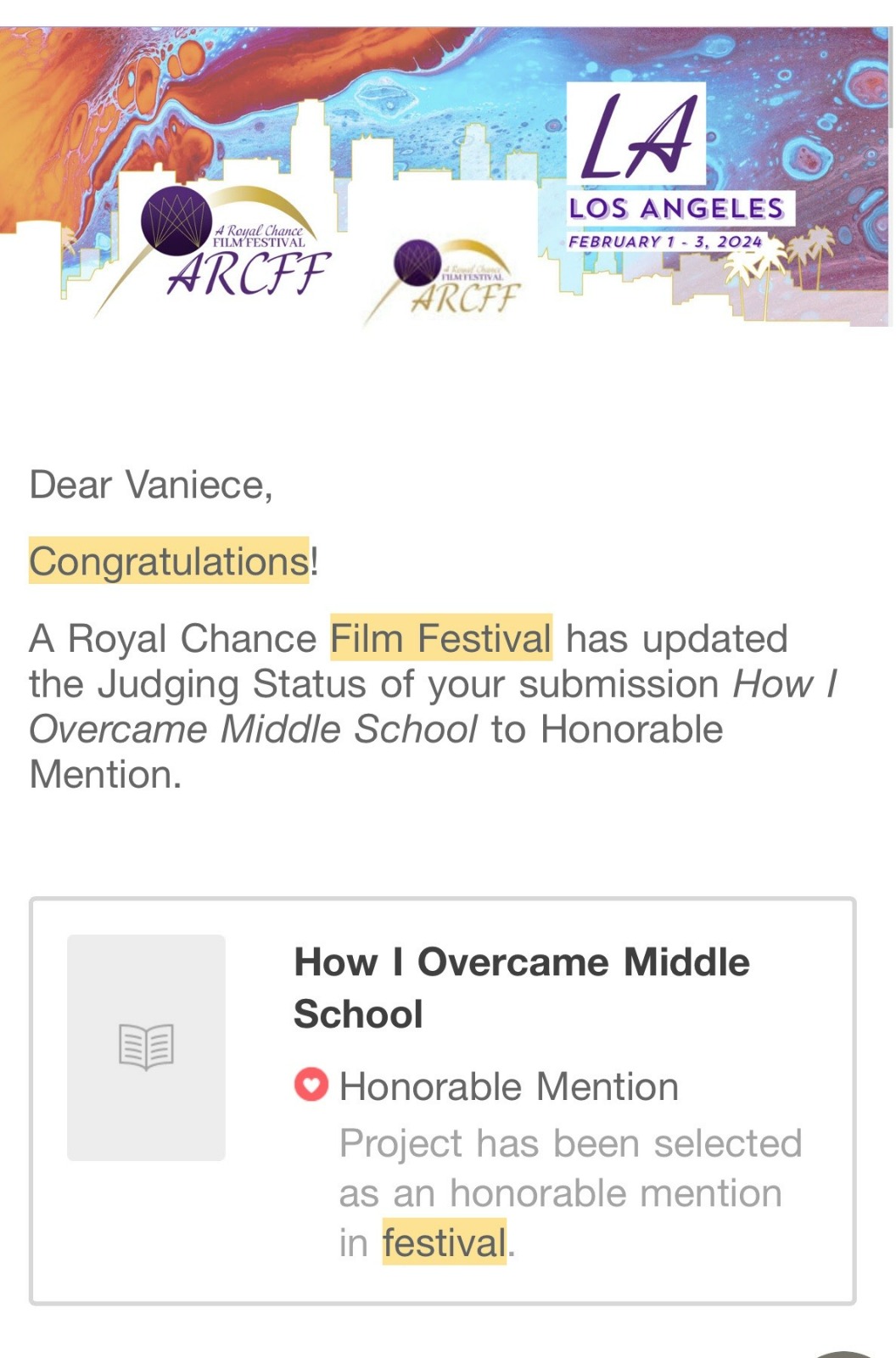Click the LOS ANGELES banner label

coord(677,208)
